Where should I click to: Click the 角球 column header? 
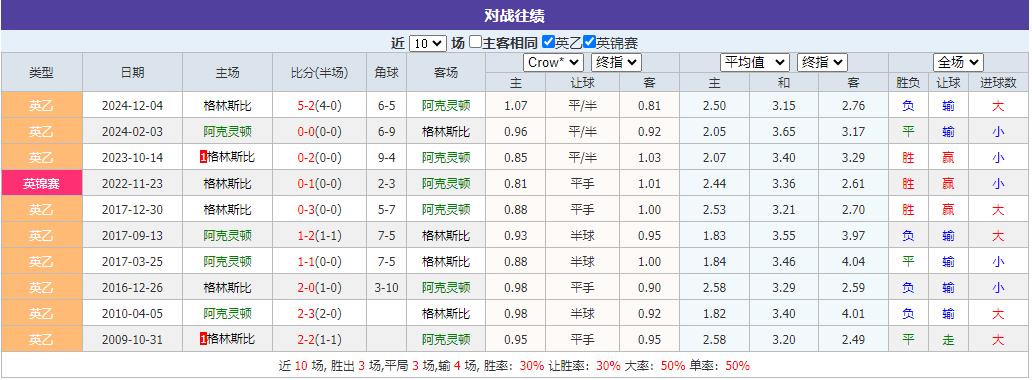(386, 72)
